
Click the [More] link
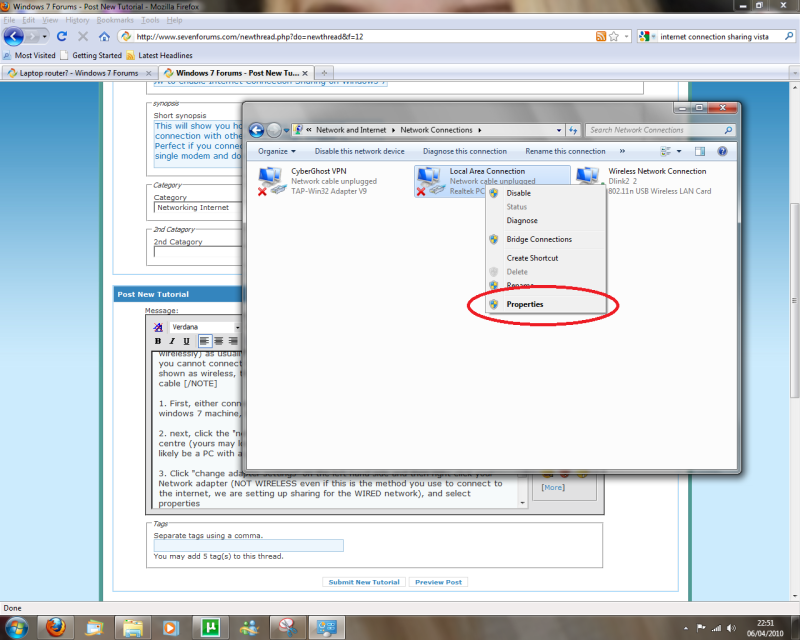point(553,487)
